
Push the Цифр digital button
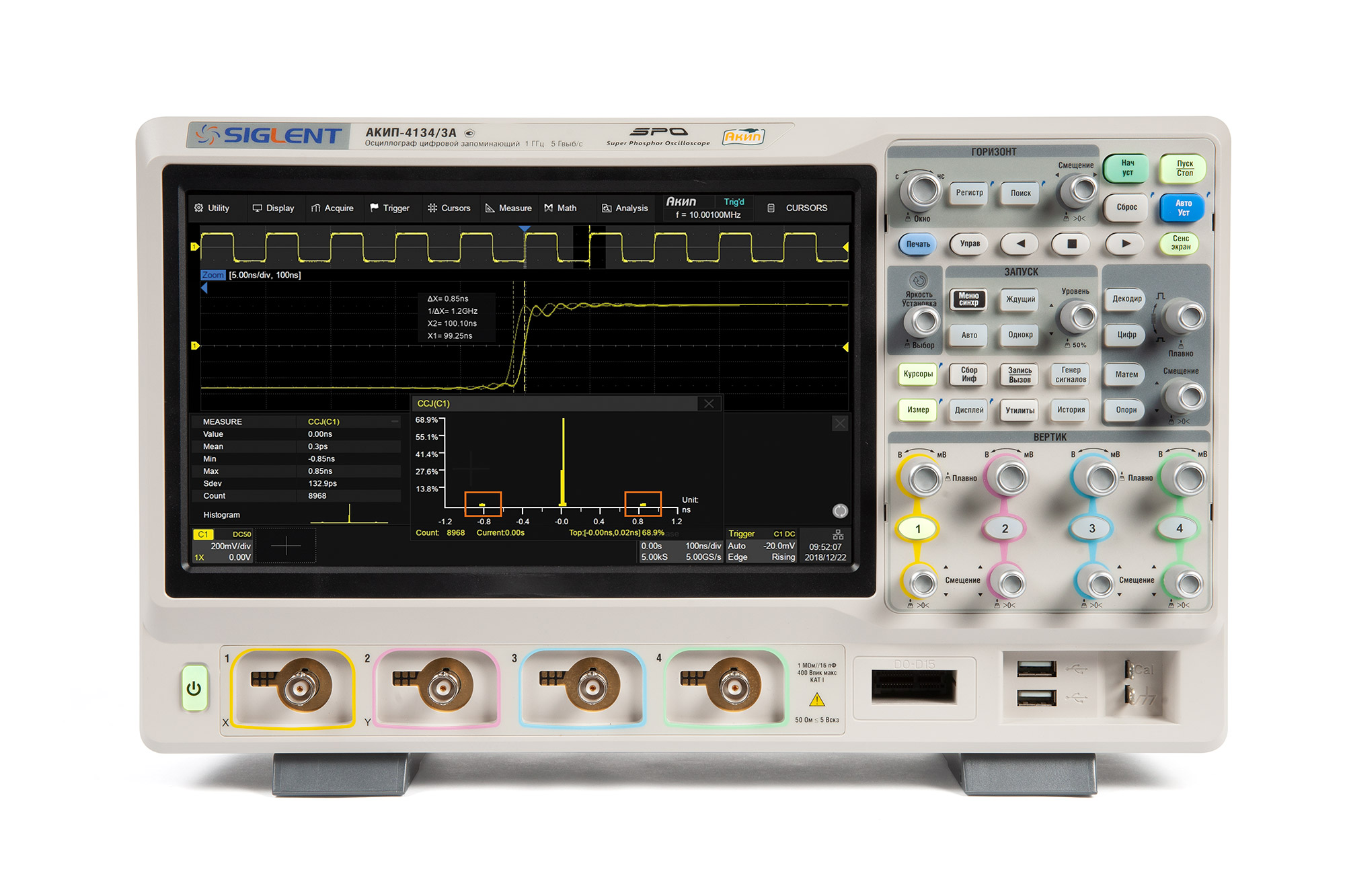pos(1126,335)
